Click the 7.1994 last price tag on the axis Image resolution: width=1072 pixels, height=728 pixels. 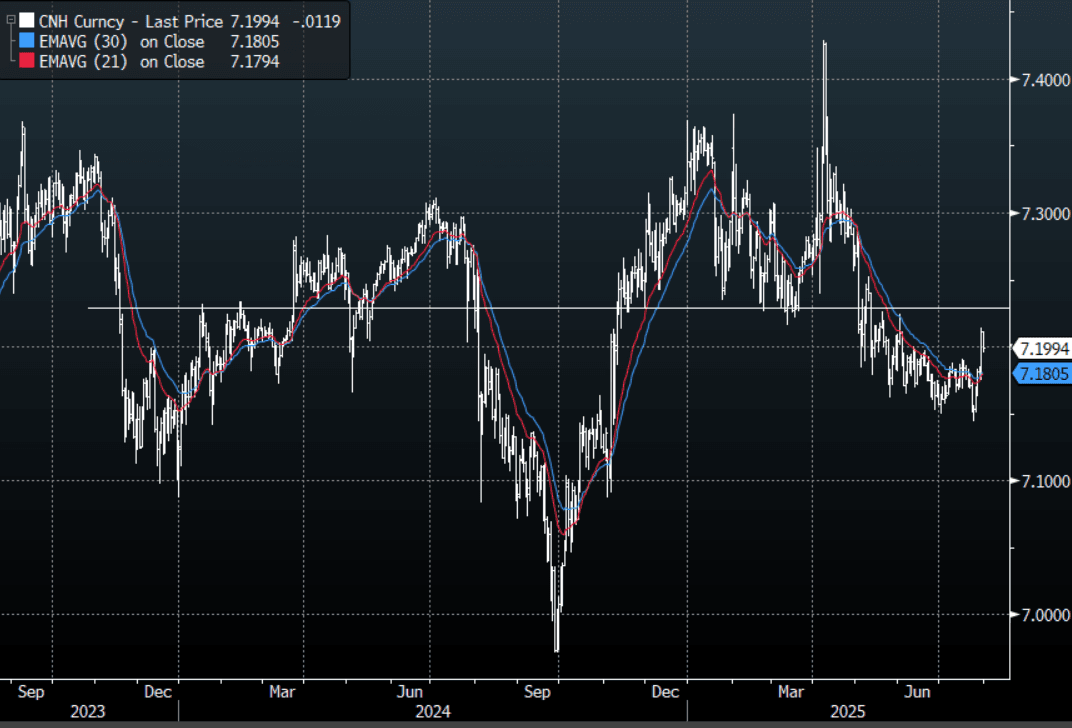(1043, 348)
